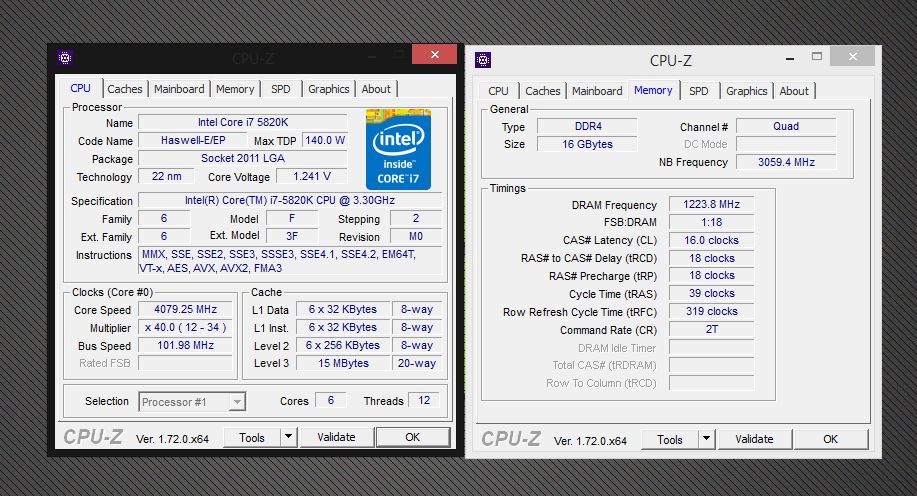Click FSB:DRAM ratio value 1:18
The height and width of the screenshot is (496, 917).
coord(711,222)
